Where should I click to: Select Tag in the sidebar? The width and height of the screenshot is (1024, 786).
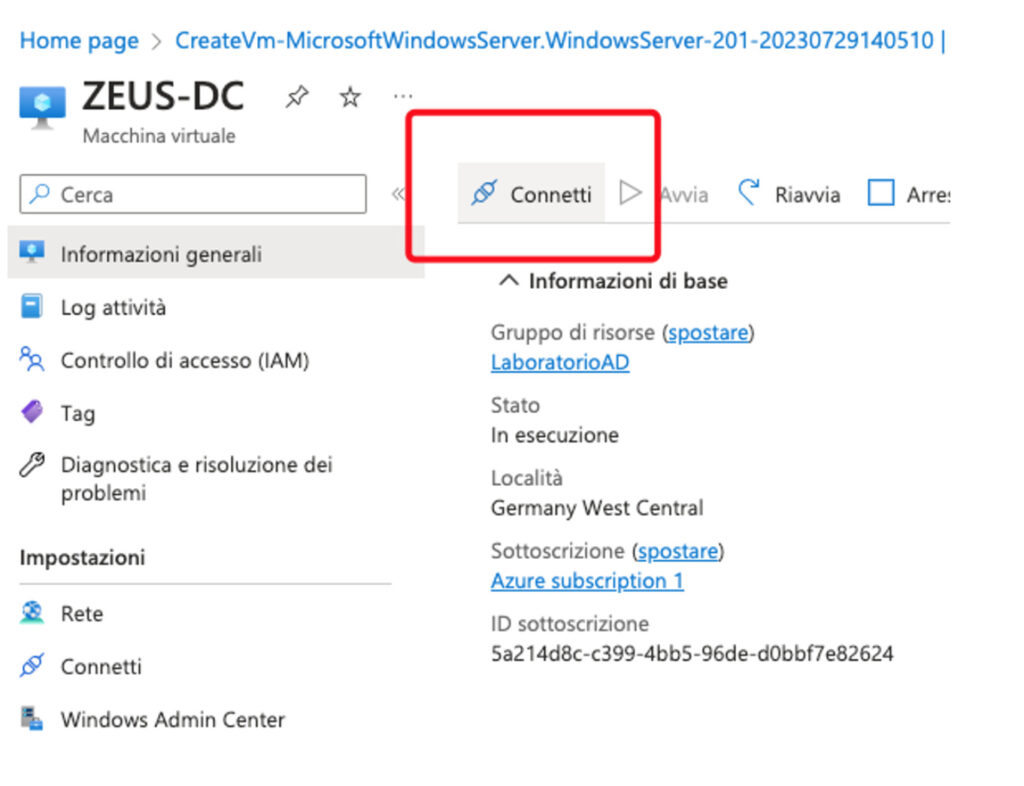[x=77, y=413]
